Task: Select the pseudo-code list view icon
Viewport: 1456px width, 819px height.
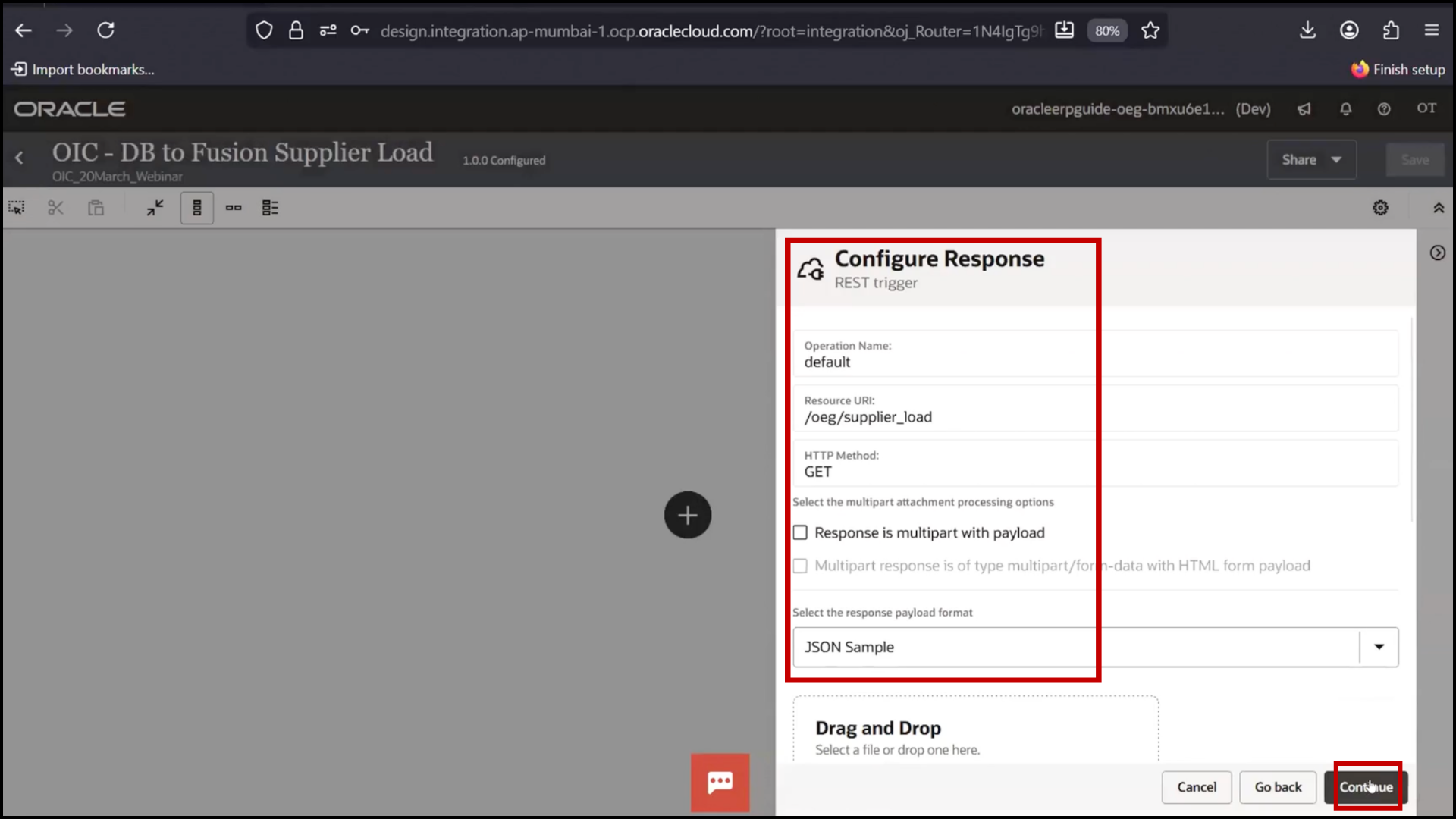Action: click(x=270, y=208)
